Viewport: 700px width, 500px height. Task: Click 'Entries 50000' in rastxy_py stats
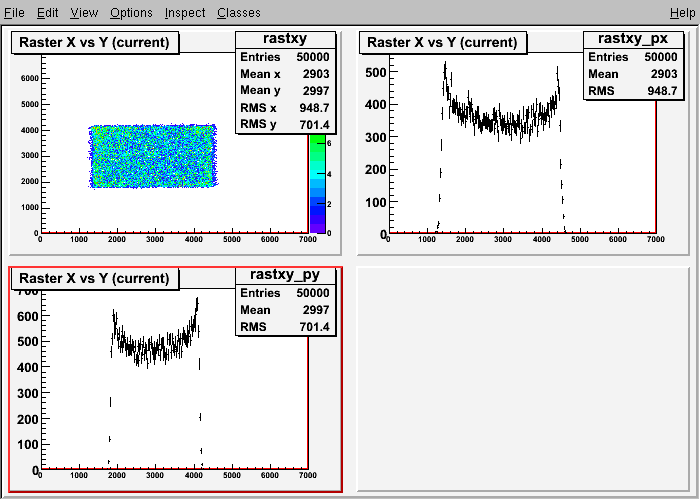[285, 293]
